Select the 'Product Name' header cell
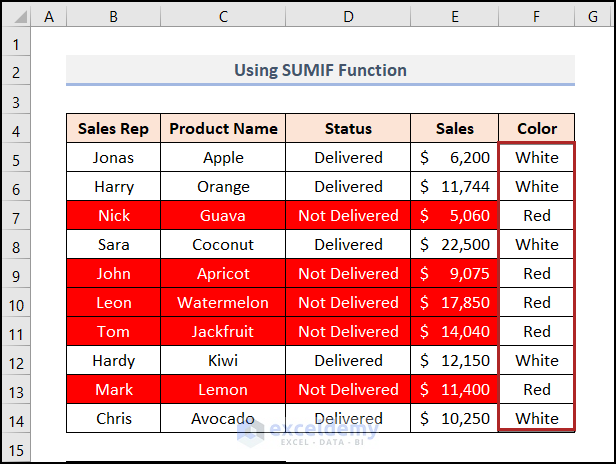This screenshot has height=464, width=616. 223,128
